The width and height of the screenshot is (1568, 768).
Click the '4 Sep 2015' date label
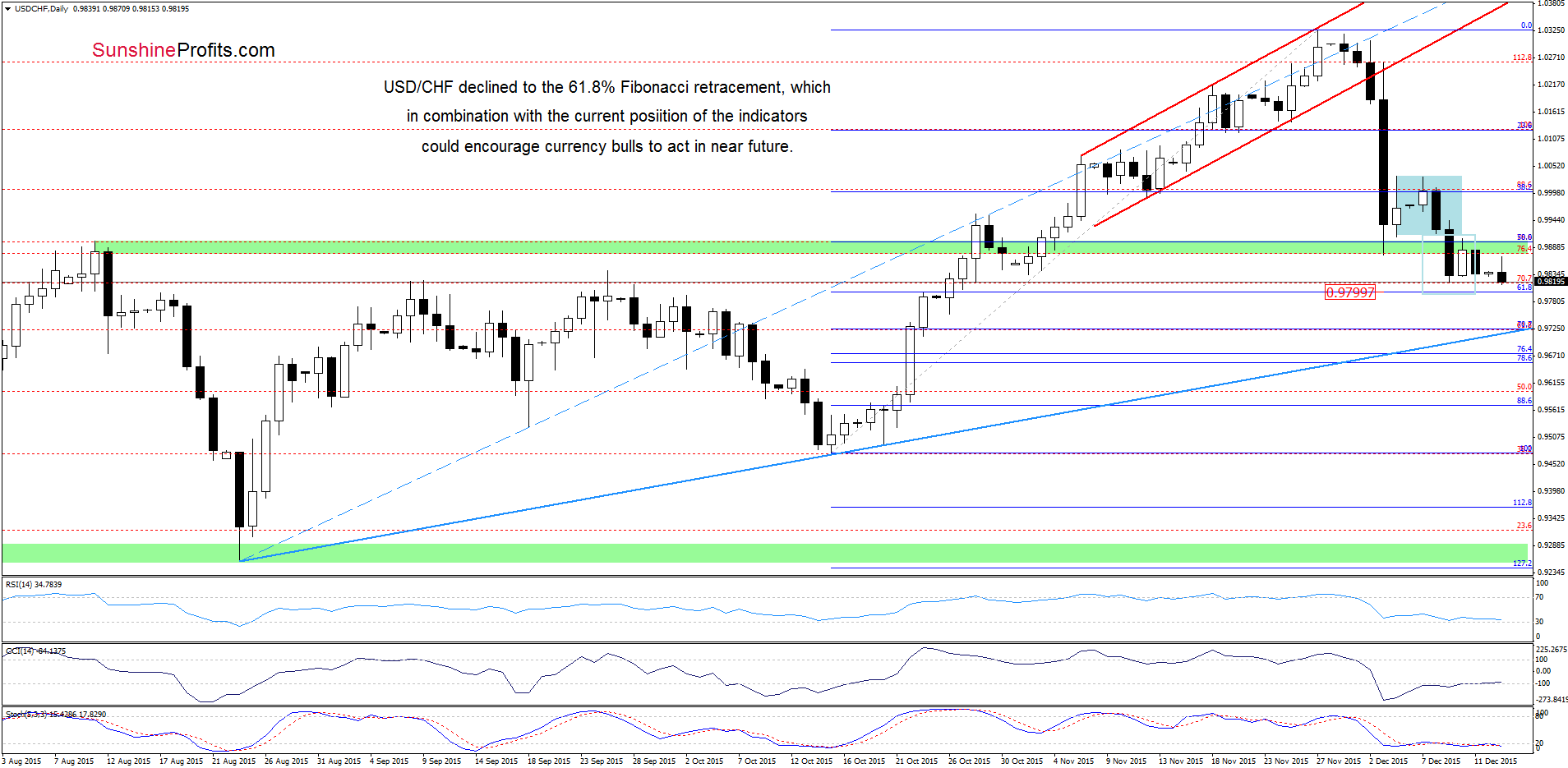point(389,761)
